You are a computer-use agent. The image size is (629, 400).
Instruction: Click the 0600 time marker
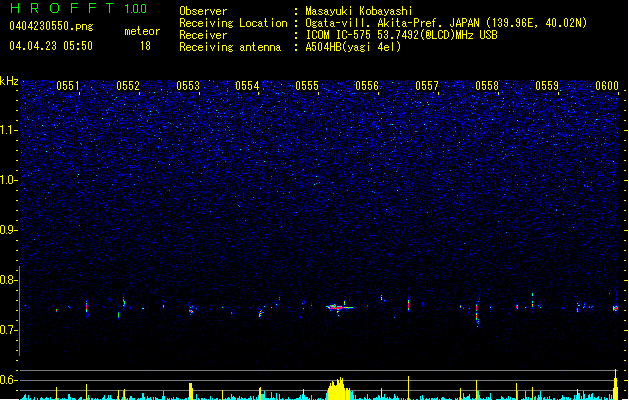[607, 86]
